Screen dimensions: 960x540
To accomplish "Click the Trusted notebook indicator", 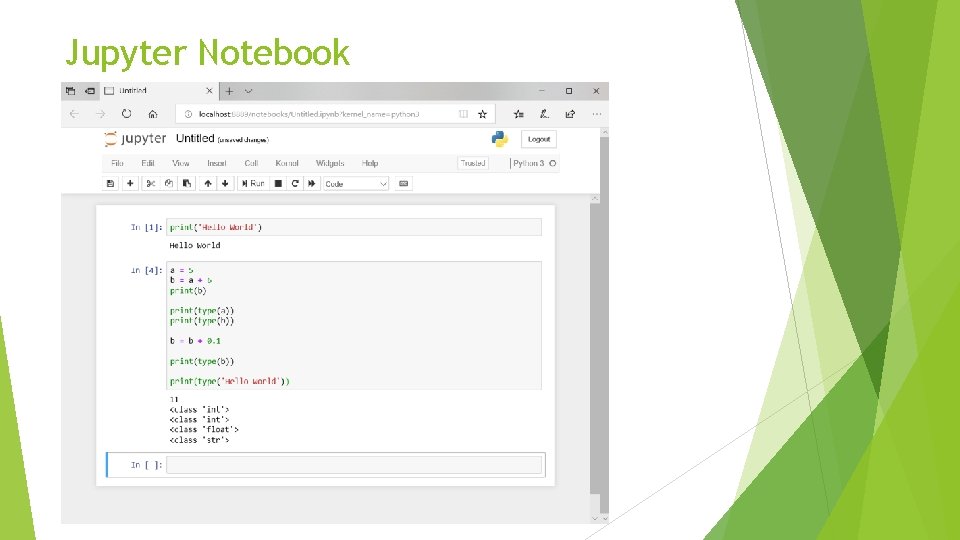I will pos(473,163).
